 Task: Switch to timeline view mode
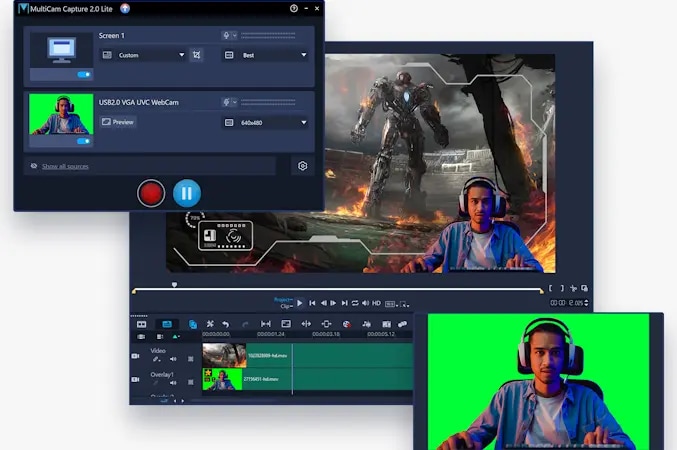(x=166, y=324)
